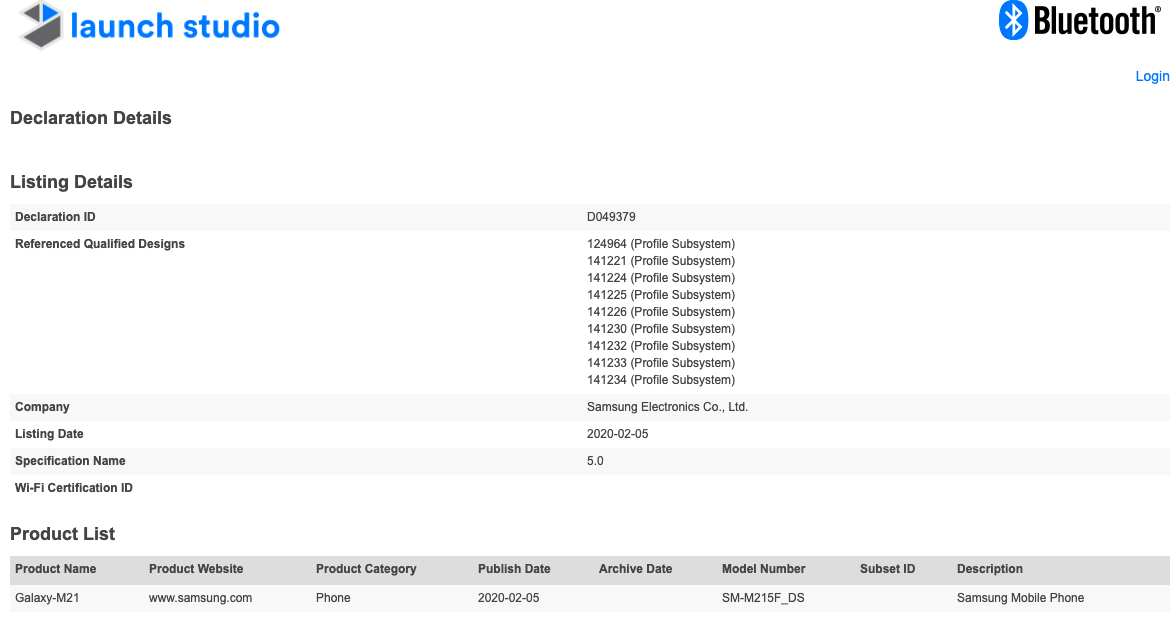Viewport: 1175px width, 621px height.
Task: Select specification value 5.0
Action: coord(595,461)
